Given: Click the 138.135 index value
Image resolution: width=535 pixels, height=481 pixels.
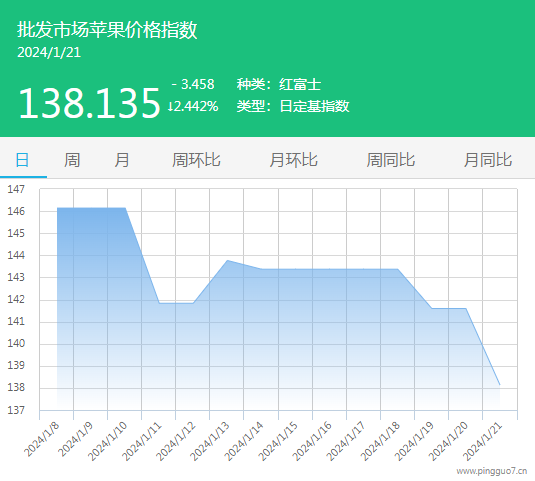Looking at the screenshot, I should [x=89, y=103].
